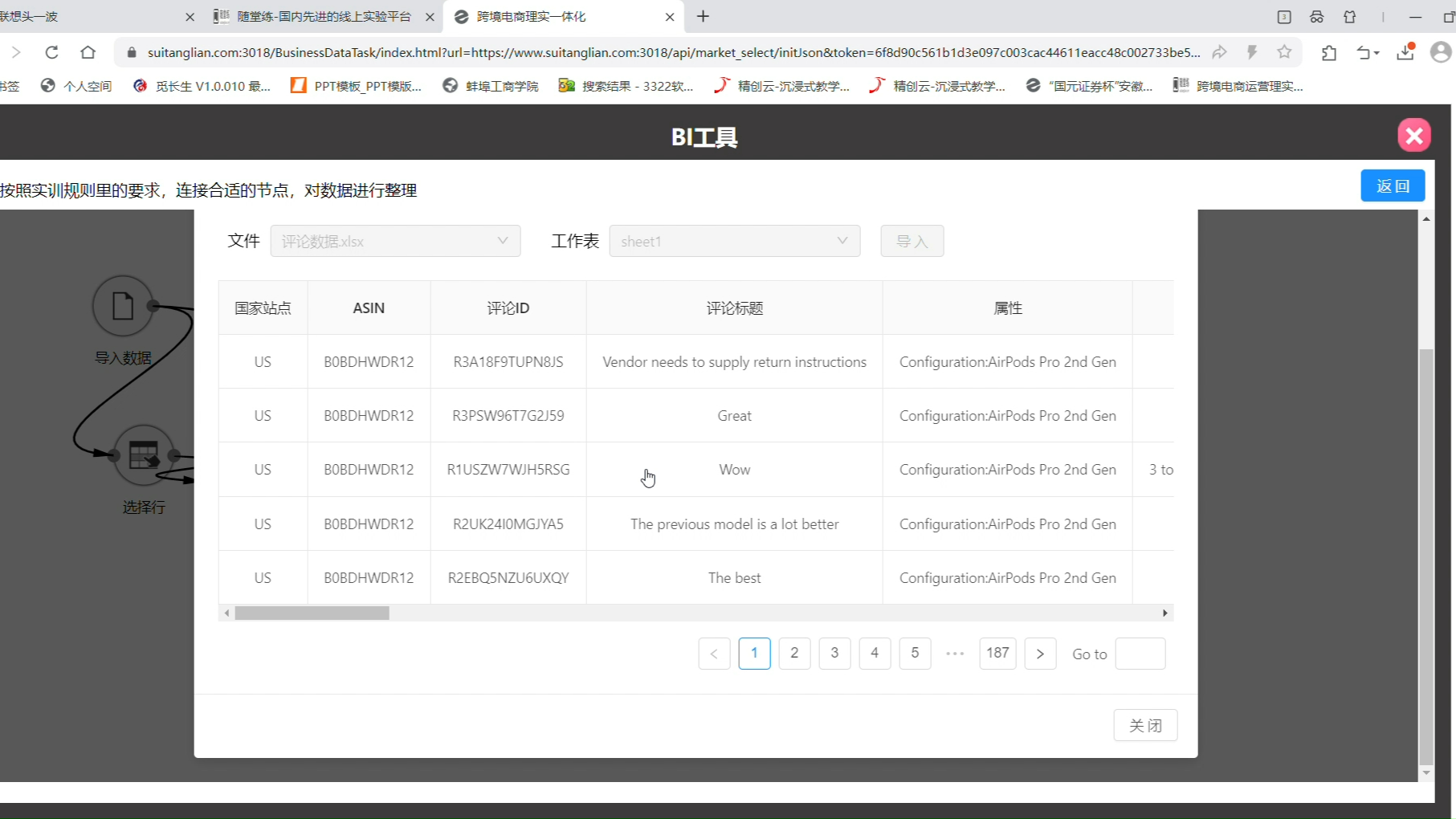The width and height of the screenshot is (1456, 819).
Task: Click the browser address bar URL
Action: tap(673, 52)
